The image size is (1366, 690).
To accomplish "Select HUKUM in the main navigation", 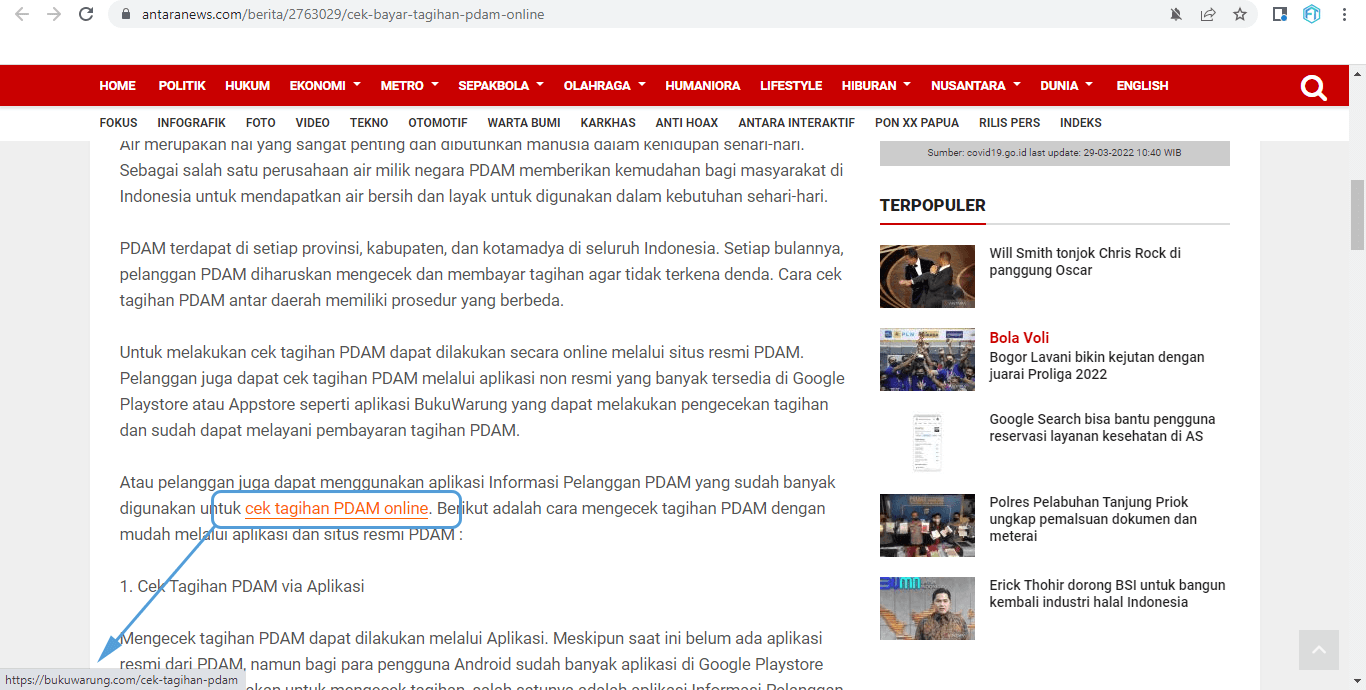I will point(248,86).
